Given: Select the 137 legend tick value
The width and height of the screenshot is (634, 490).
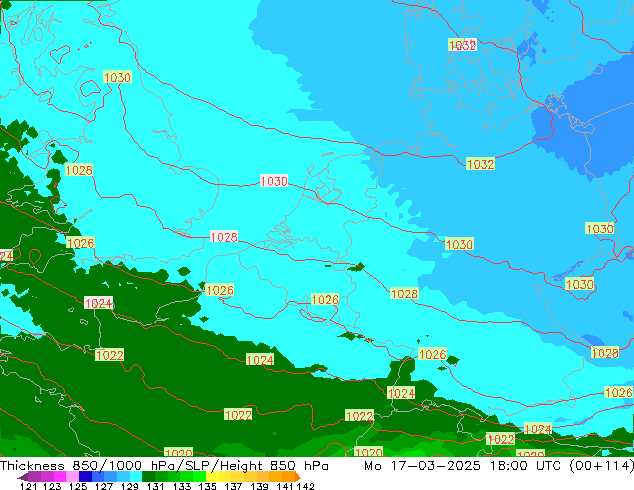Looking at the screenshot, I should coord(233,486).
